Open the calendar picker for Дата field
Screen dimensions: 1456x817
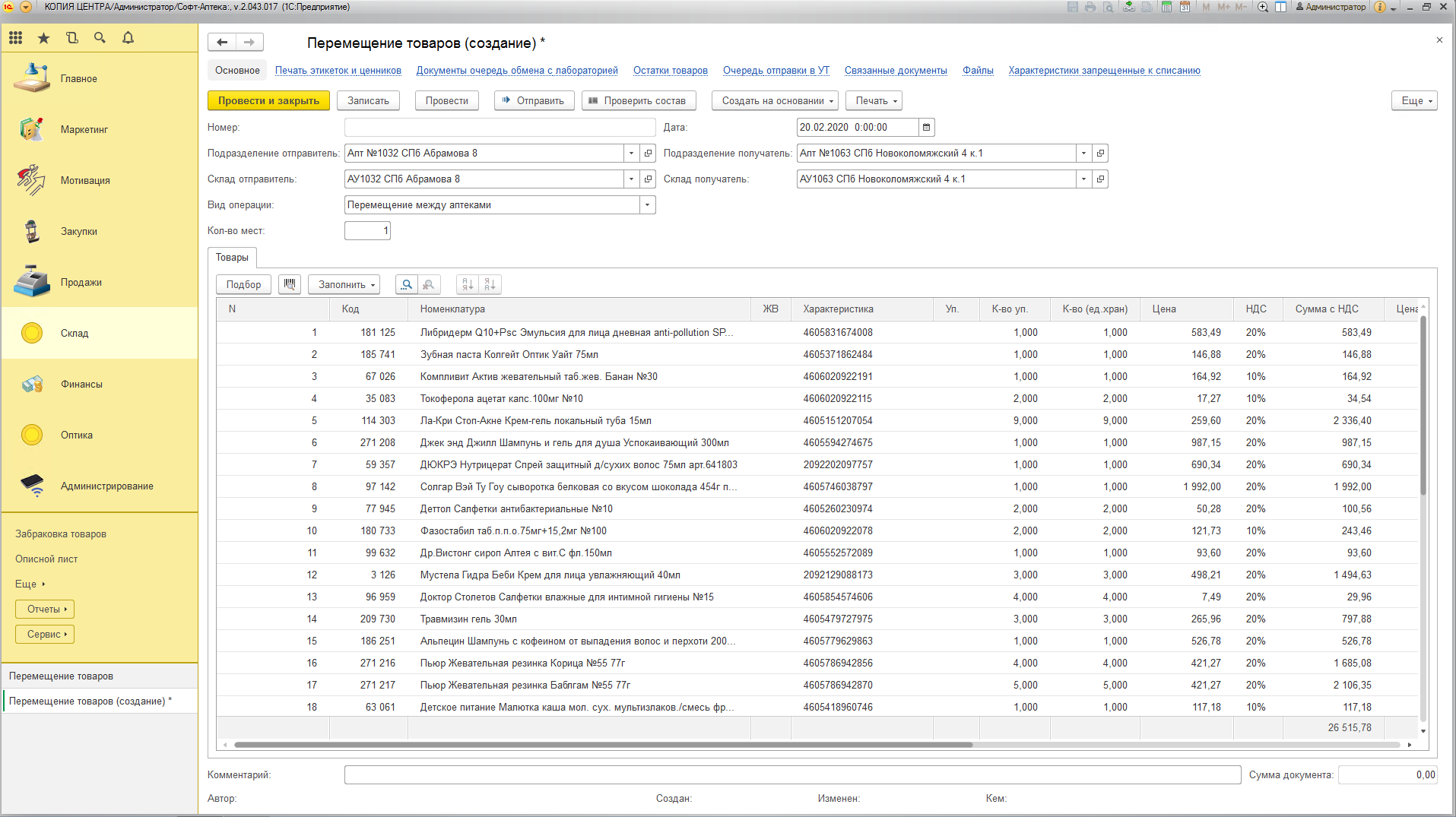tap(926, 128)
